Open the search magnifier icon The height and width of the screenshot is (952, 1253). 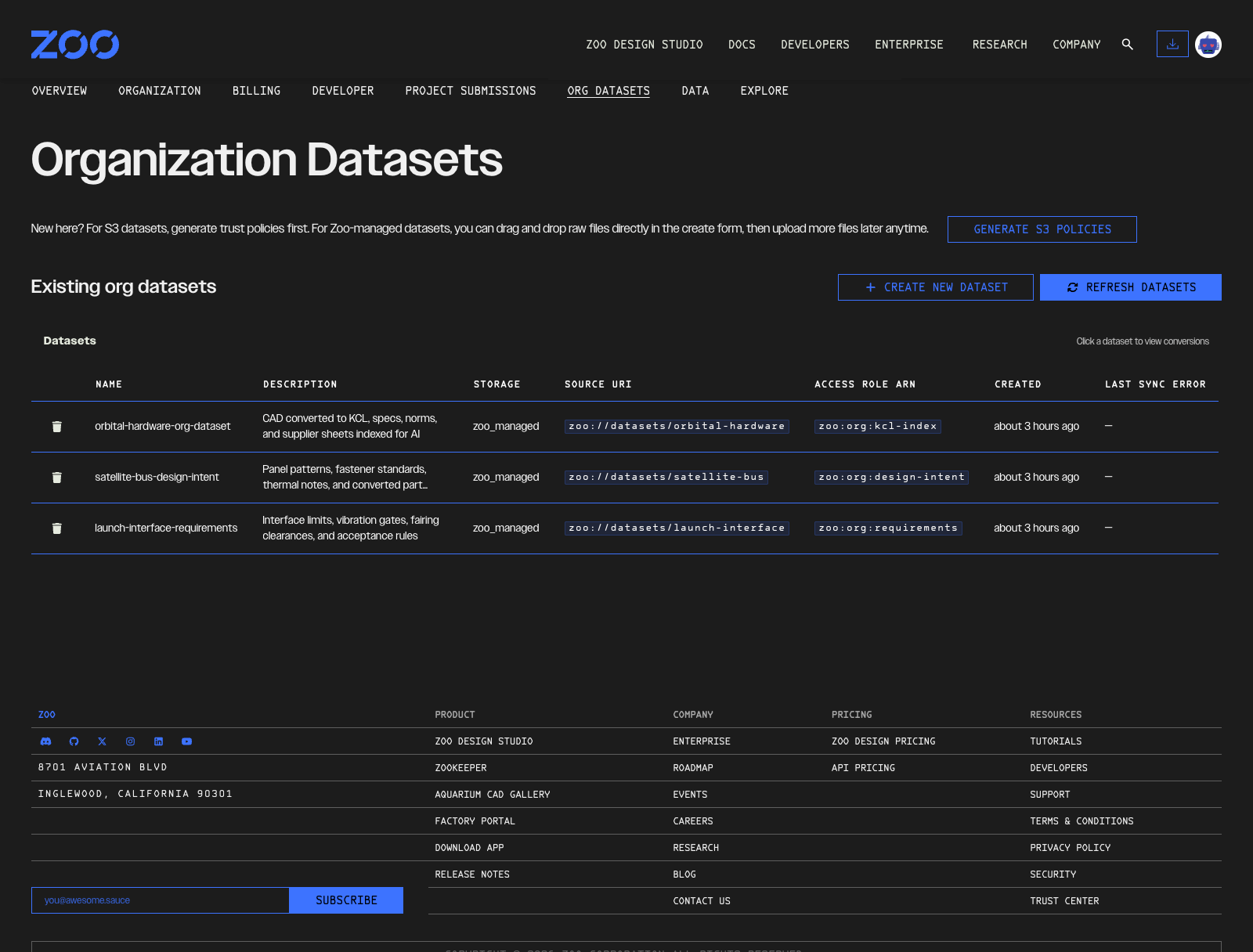click(1128, 45)
